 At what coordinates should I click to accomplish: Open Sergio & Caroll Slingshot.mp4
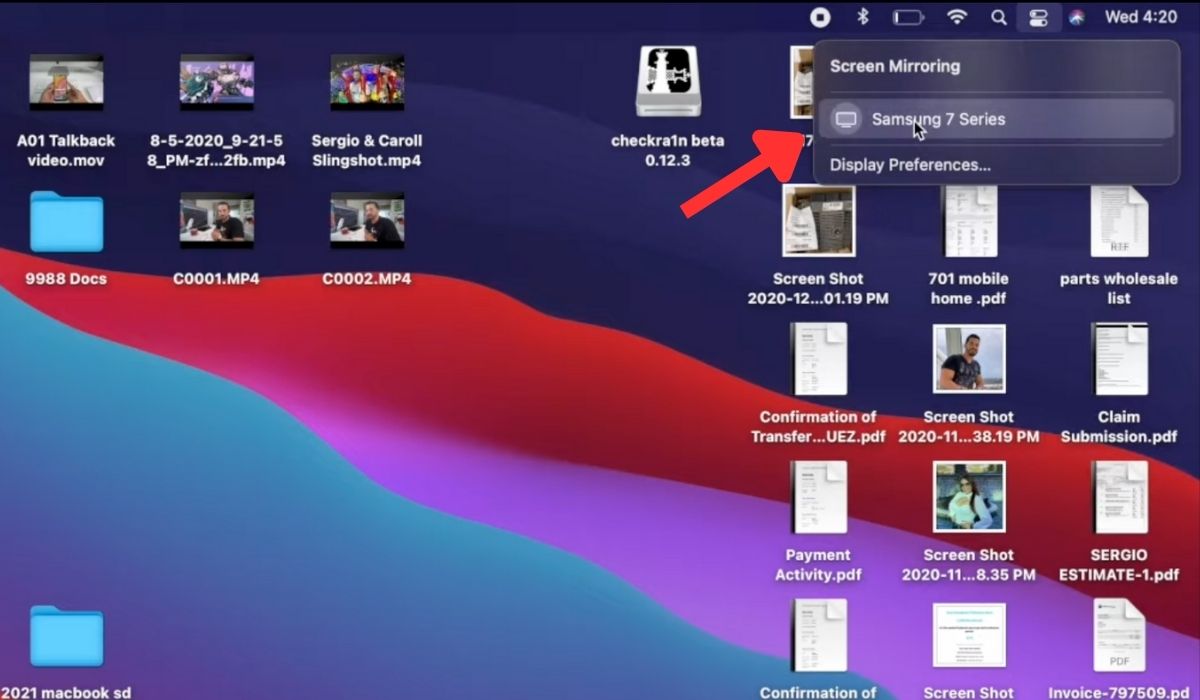[365, 82]
